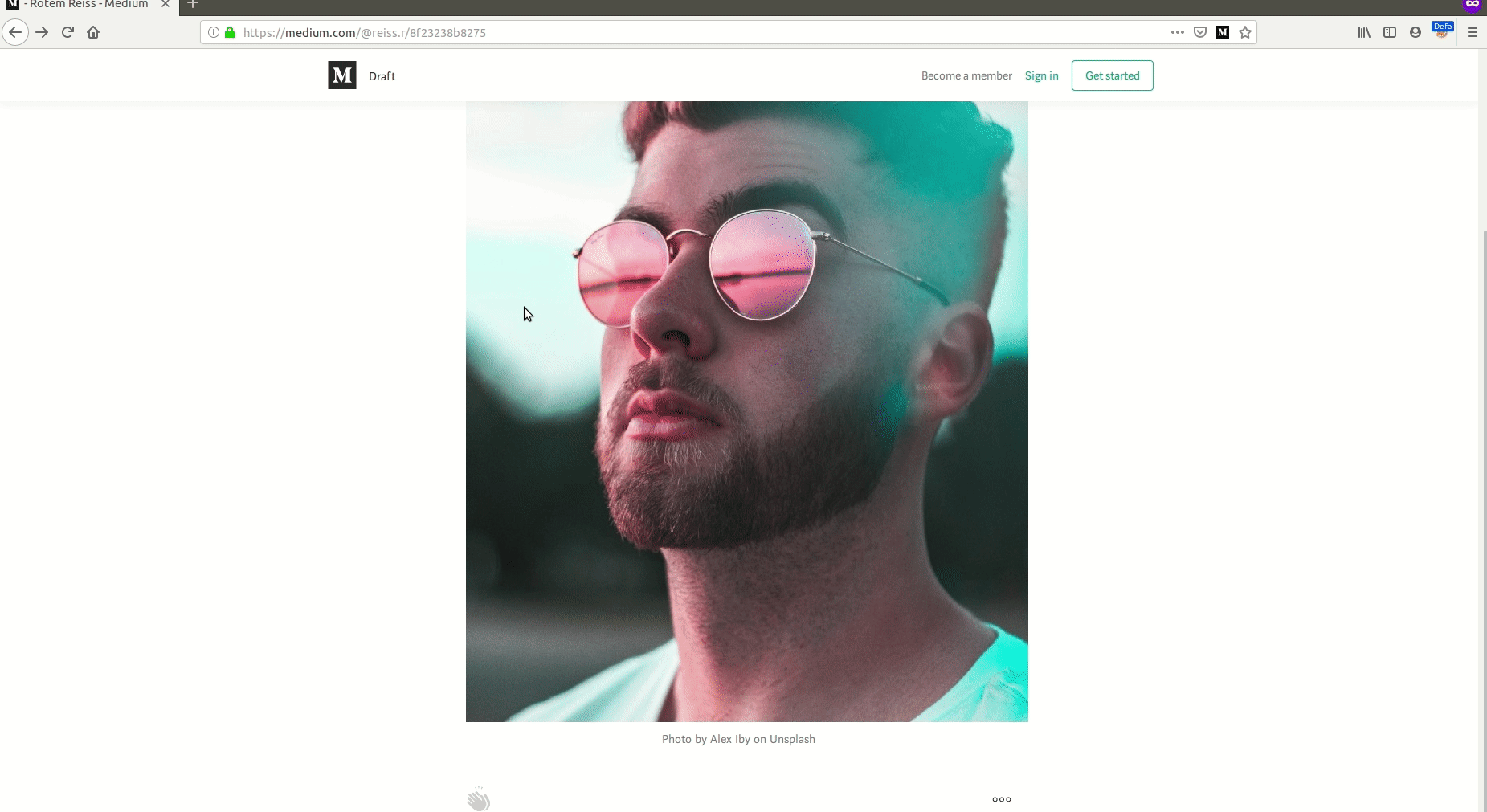The width and height of the screenshot is (1487, 812).
Task: Show the library bookshelf icon
Action: (1364, 32)
